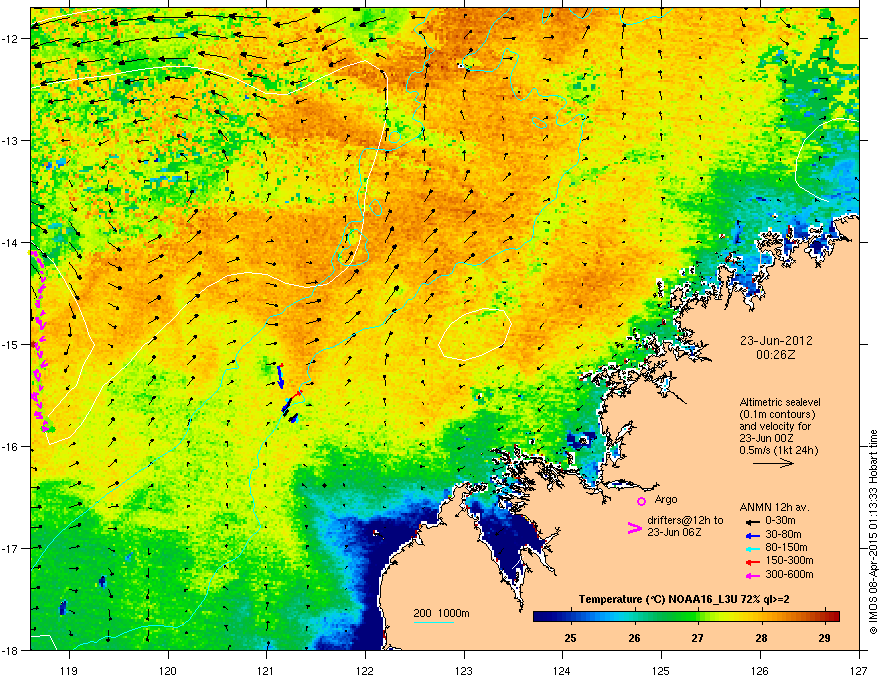Click the '28' colorbar tick label
Viewport: 880px width, 680px height.
pos(762,638)
